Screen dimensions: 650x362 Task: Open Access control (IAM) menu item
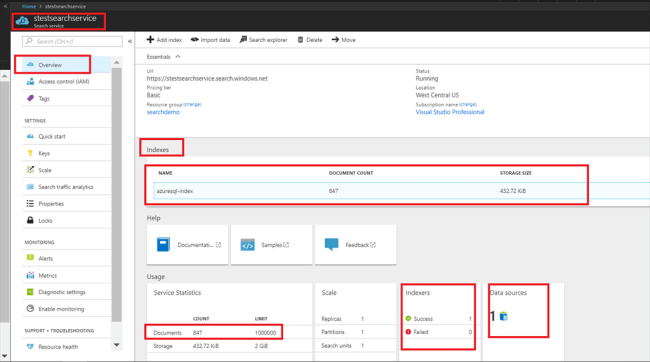click(66, 82)
